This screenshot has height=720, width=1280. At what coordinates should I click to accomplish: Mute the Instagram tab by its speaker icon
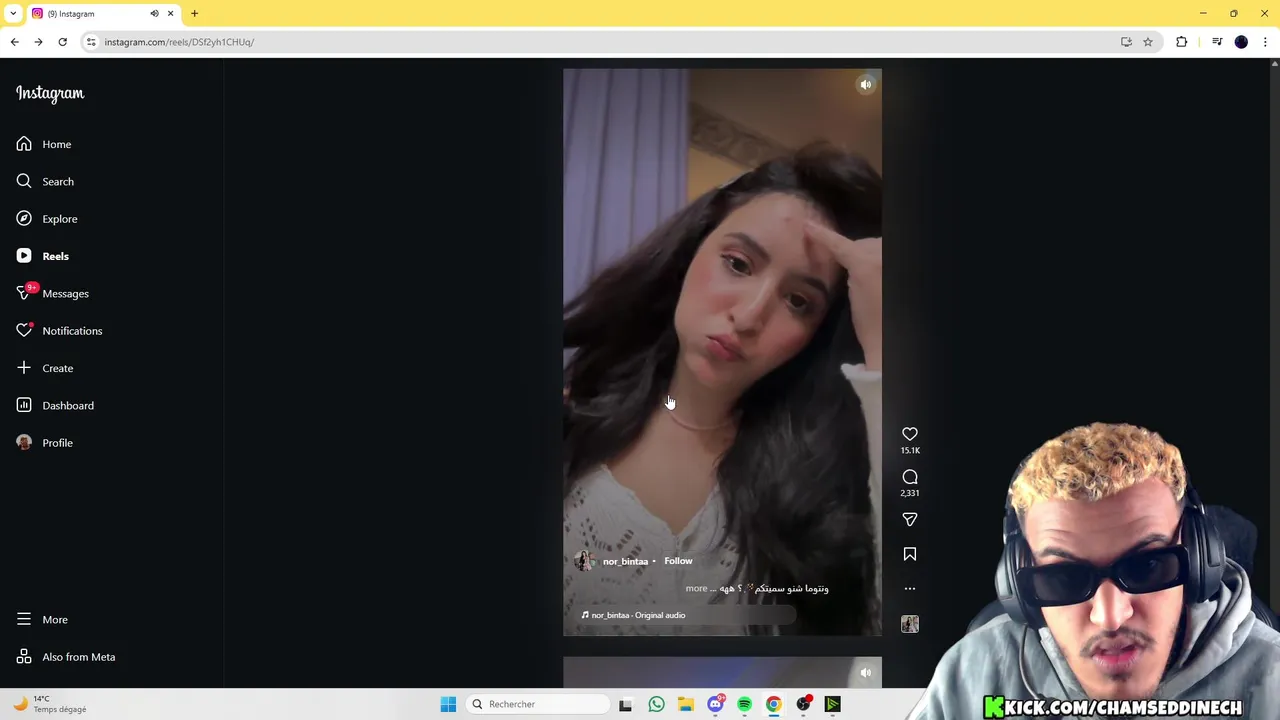pyautogui.click(x=154, y=14)
